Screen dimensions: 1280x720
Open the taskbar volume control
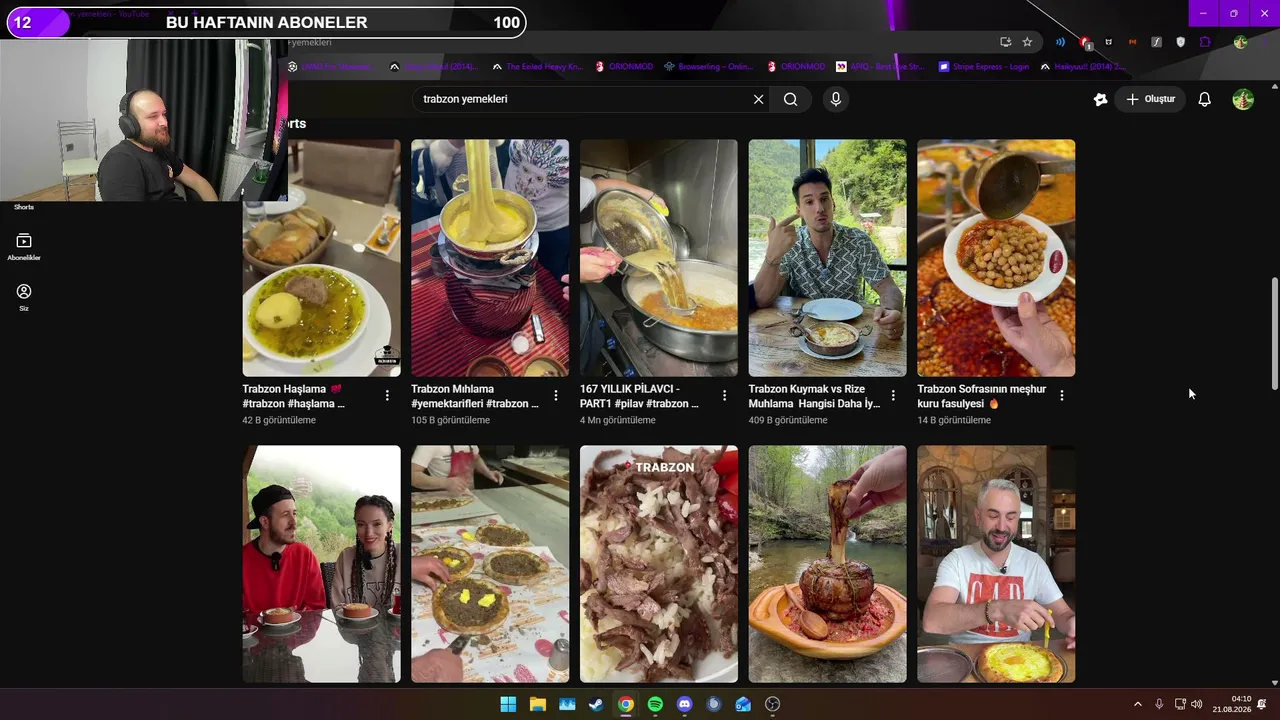pyautogui.click(x=1197, y=704)
